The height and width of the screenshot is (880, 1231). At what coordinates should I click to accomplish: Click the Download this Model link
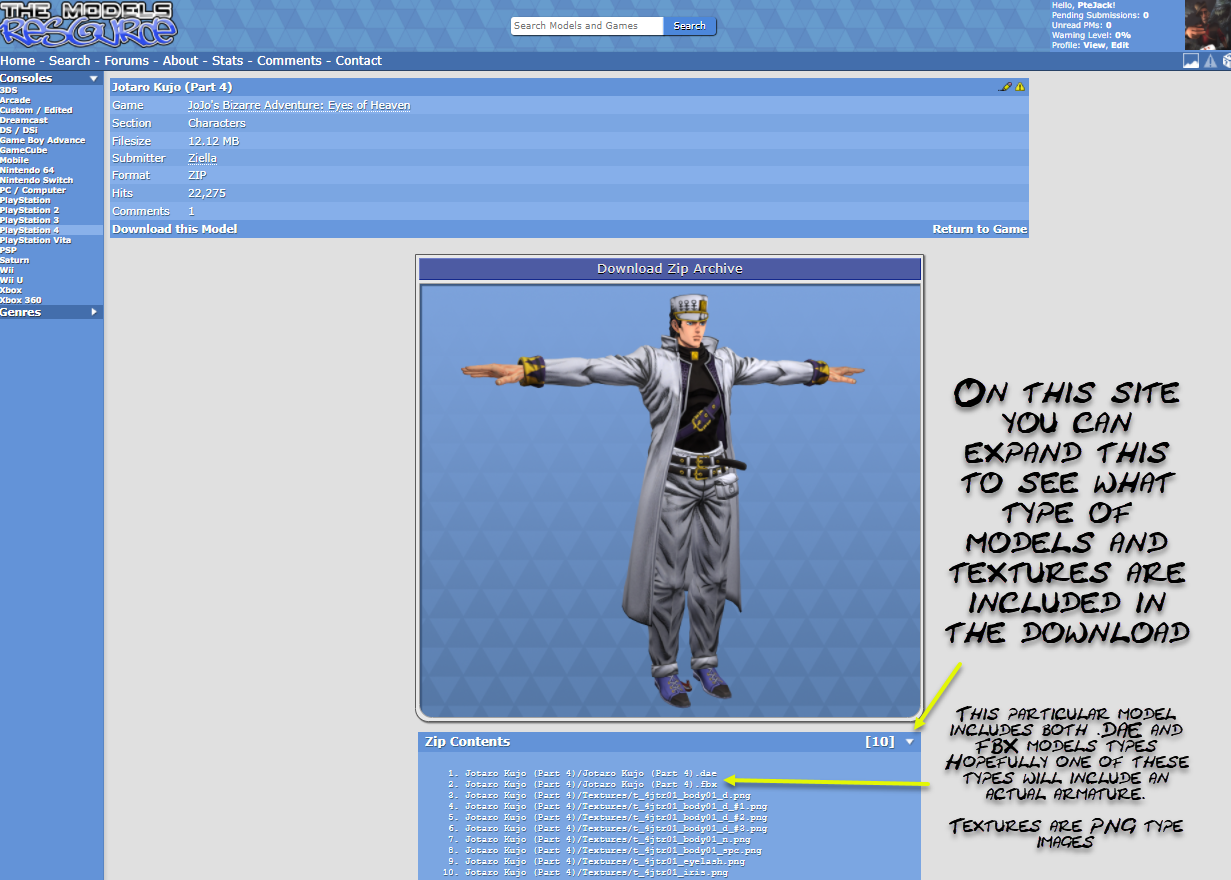[x=175, y=229]
